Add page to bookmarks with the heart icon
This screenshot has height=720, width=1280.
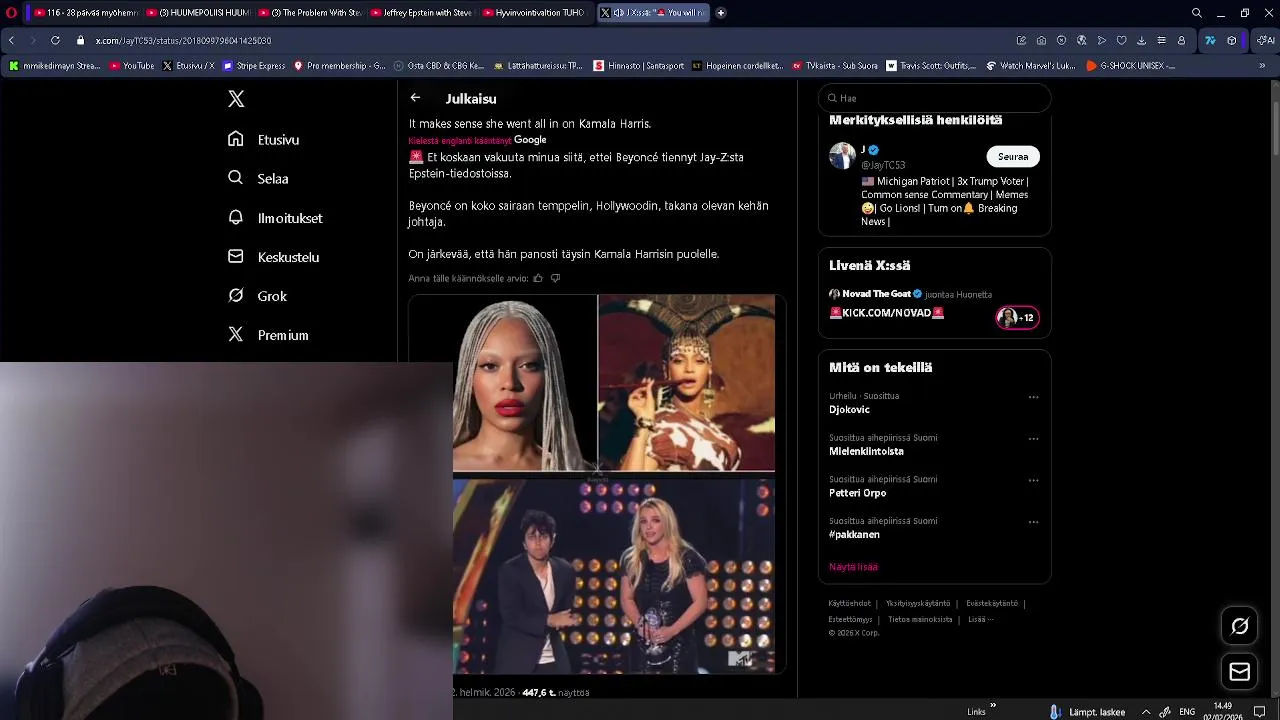pyautogui.click(x=1121, y=40)
